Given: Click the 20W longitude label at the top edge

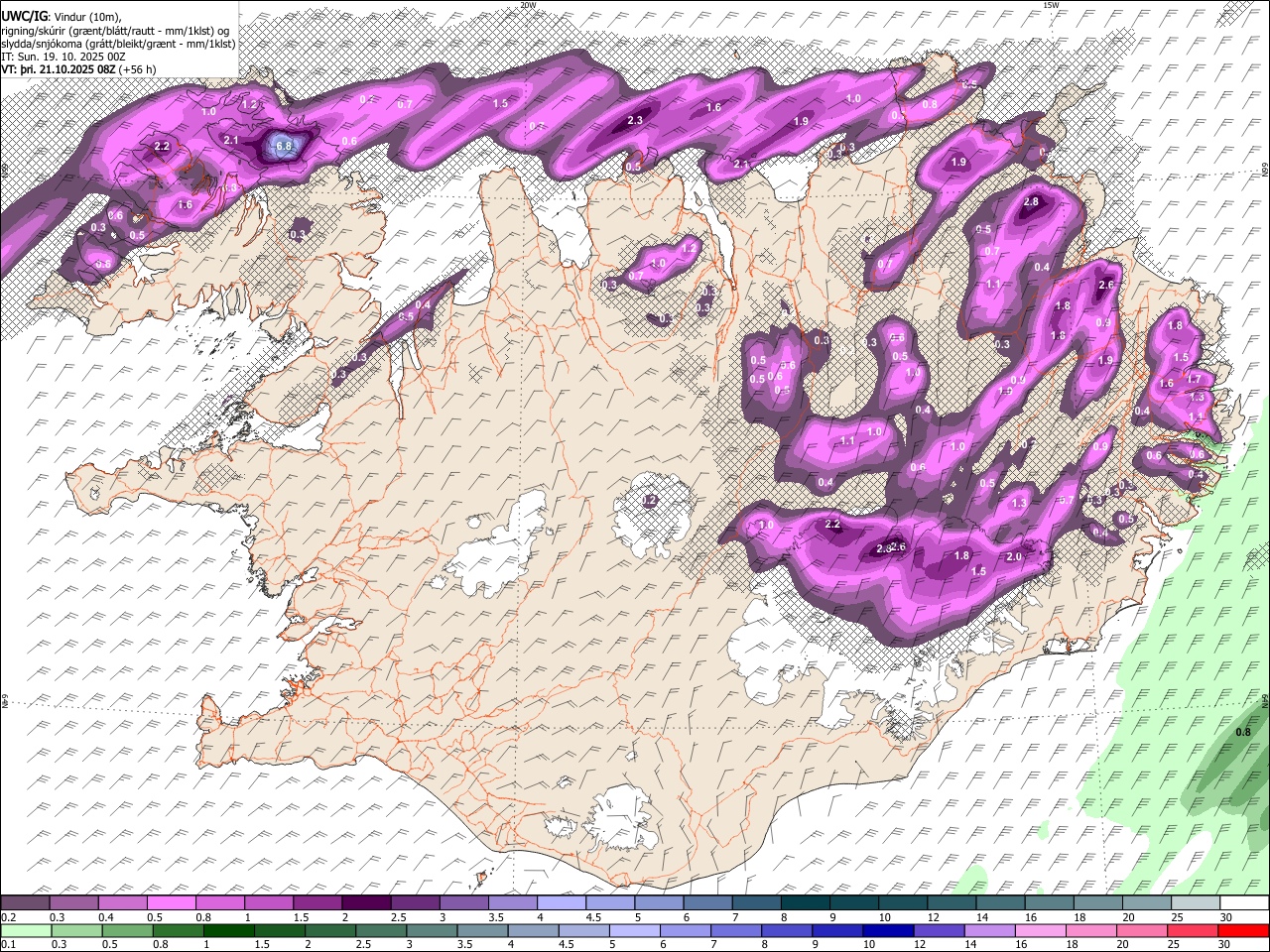Looking at the screenshot, I should point(528,5).
